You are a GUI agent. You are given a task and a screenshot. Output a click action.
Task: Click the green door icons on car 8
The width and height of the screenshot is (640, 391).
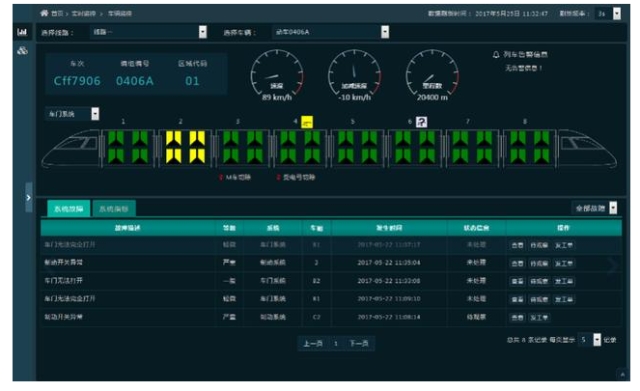[530, 147]
